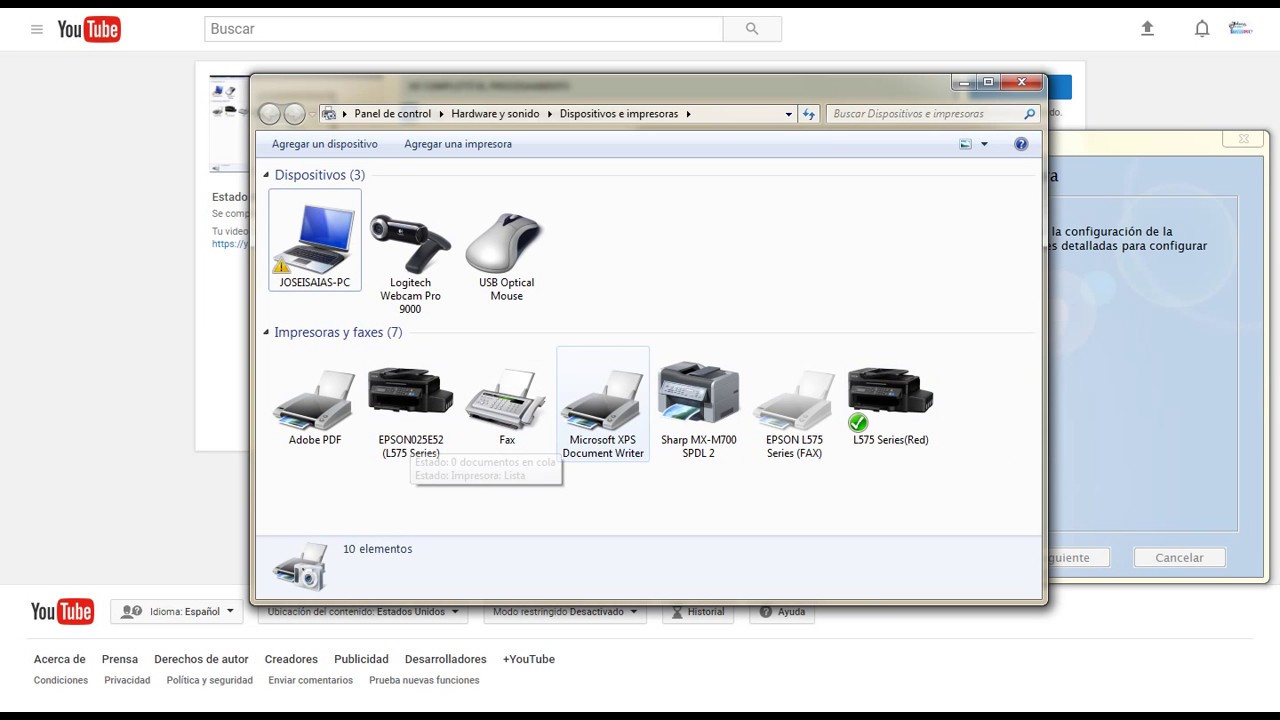Open the Política y seguridad link
1280x720 pixels.
tap(210, 680)
